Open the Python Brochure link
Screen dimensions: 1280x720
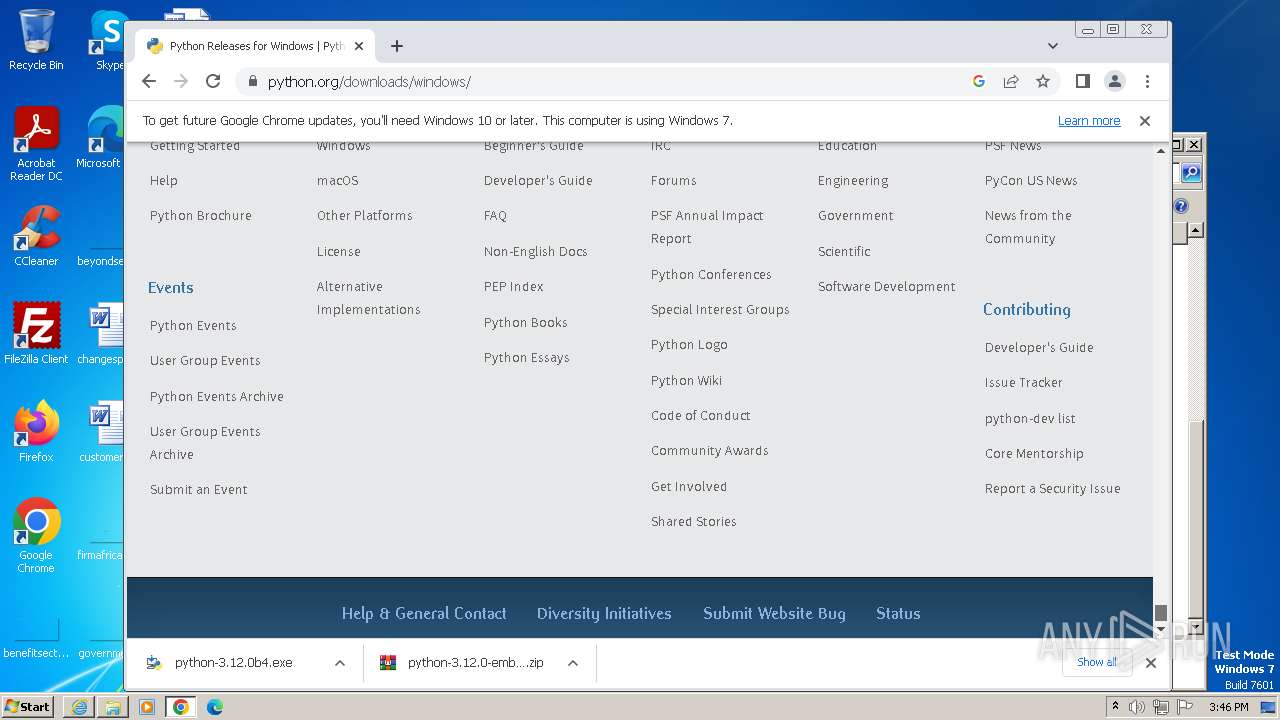[x=201, y=216]
